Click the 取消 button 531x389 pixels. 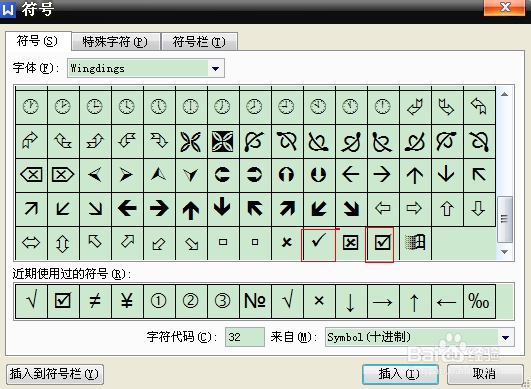click(485, 374)
